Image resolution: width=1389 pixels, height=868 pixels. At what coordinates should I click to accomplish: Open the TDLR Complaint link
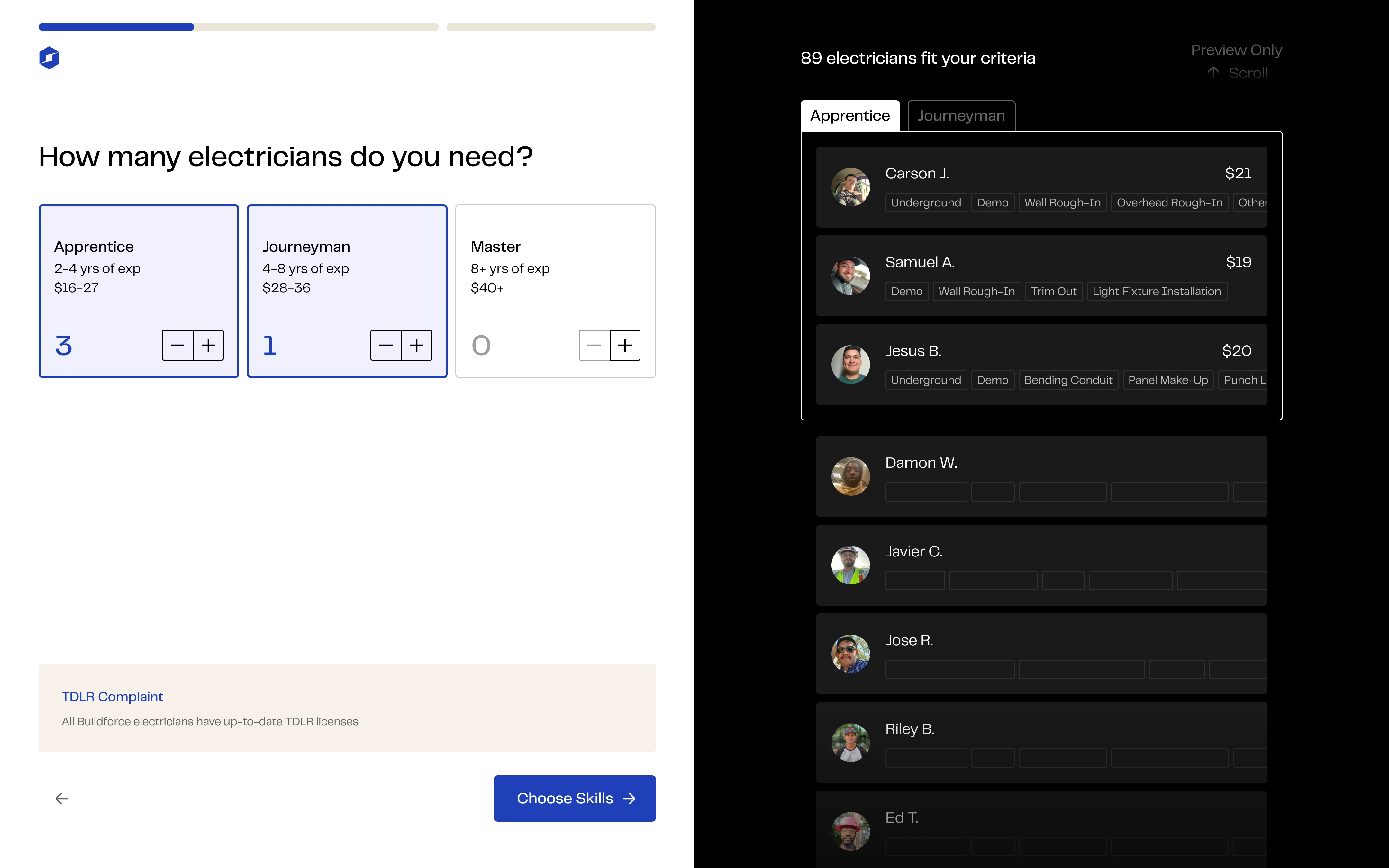point(112,696)
